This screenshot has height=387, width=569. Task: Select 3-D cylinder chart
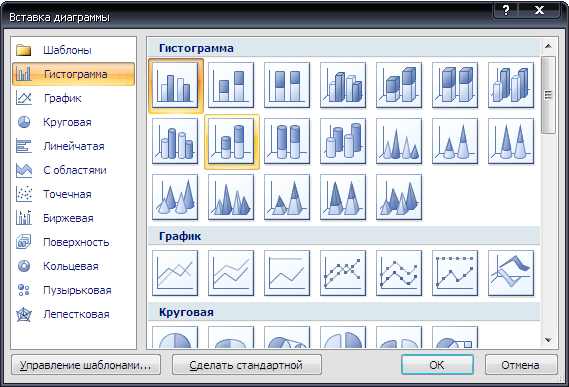pyautogui.click(x=343, y=141)
